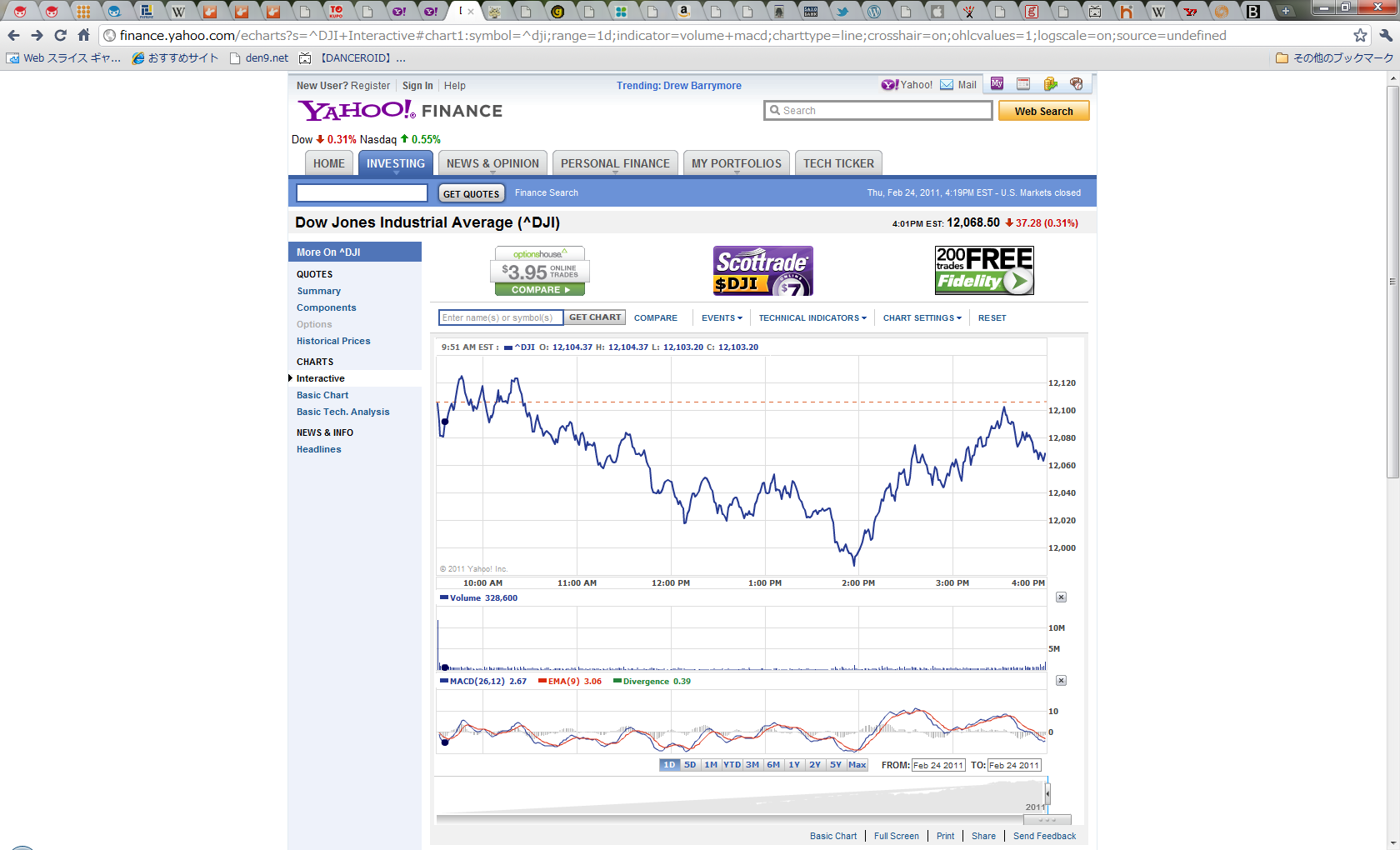Switch to the Saxo Bank tab

tap(811, 12)
